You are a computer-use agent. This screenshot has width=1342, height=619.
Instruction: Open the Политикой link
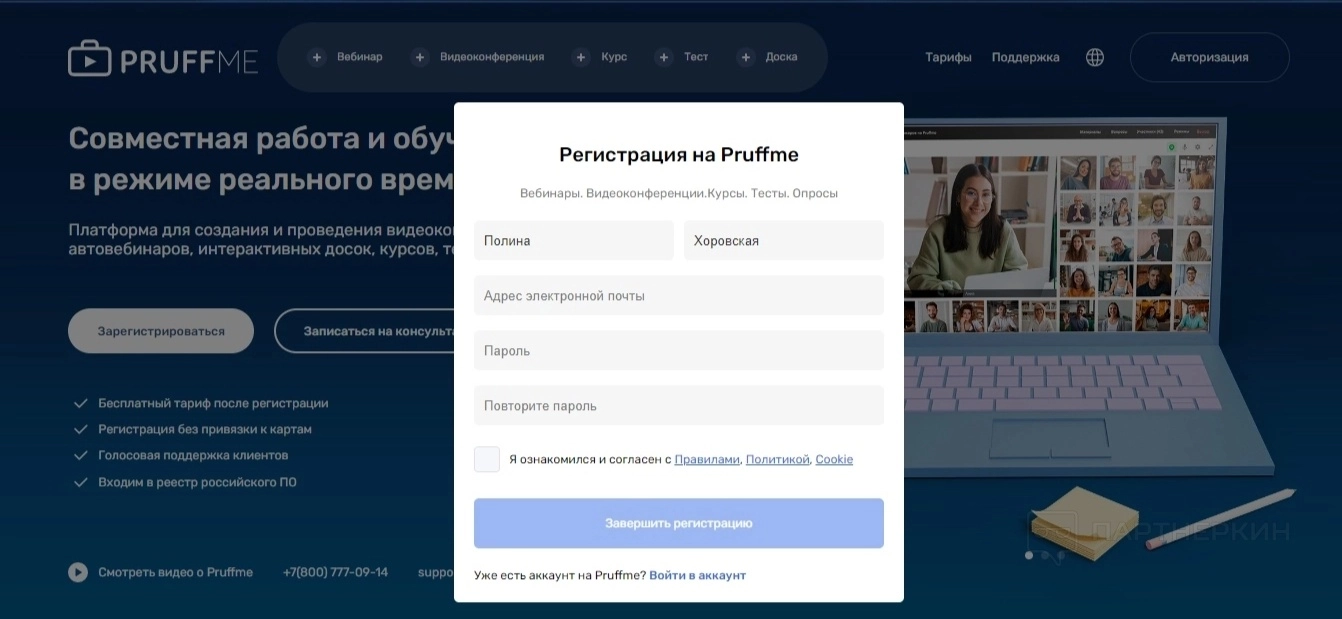[x=777, y=459]
